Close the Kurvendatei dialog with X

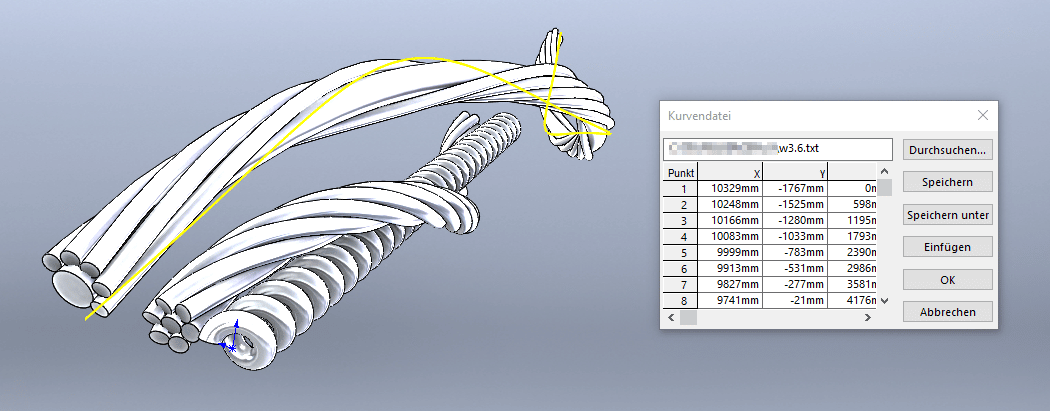pos(982,116)
